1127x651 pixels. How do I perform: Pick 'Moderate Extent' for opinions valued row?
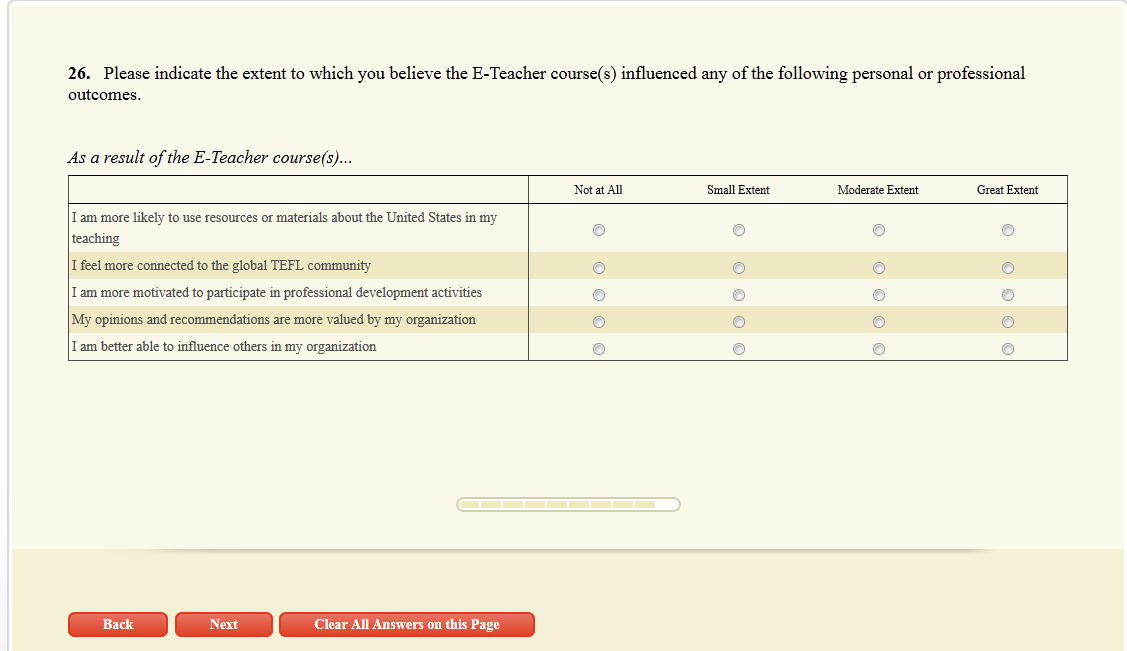coord(879,322)
